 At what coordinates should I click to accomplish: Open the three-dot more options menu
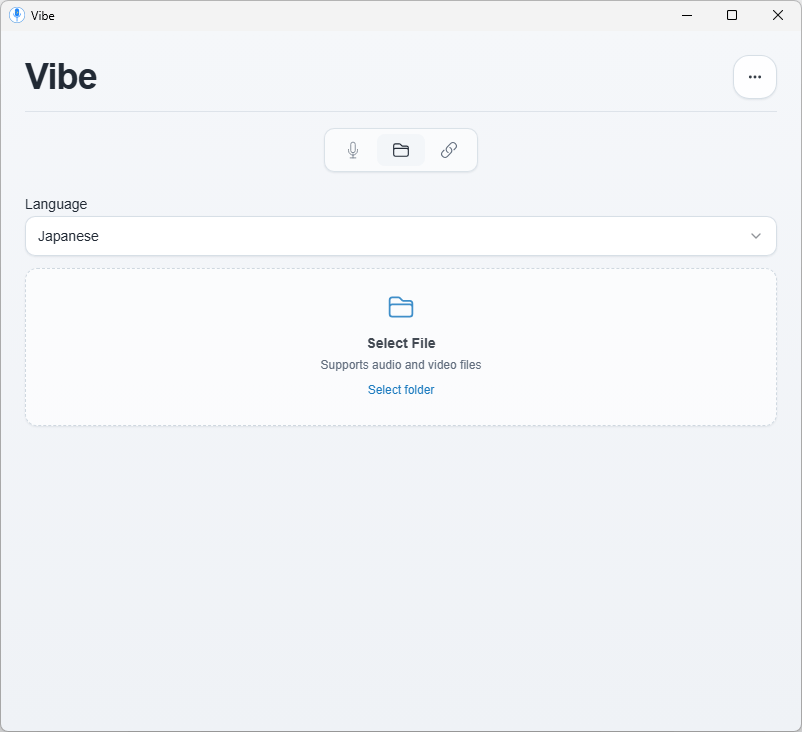(x=755, y=77)
